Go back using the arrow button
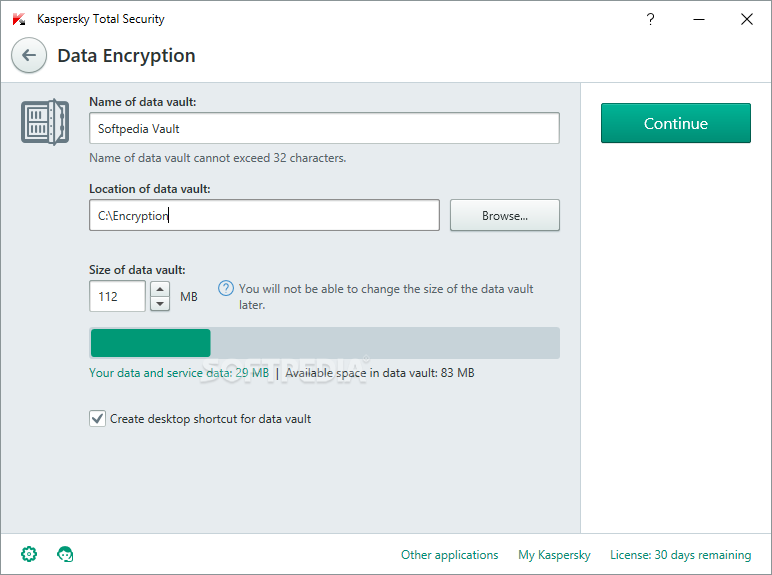The image size is (772, 575). 29,55
